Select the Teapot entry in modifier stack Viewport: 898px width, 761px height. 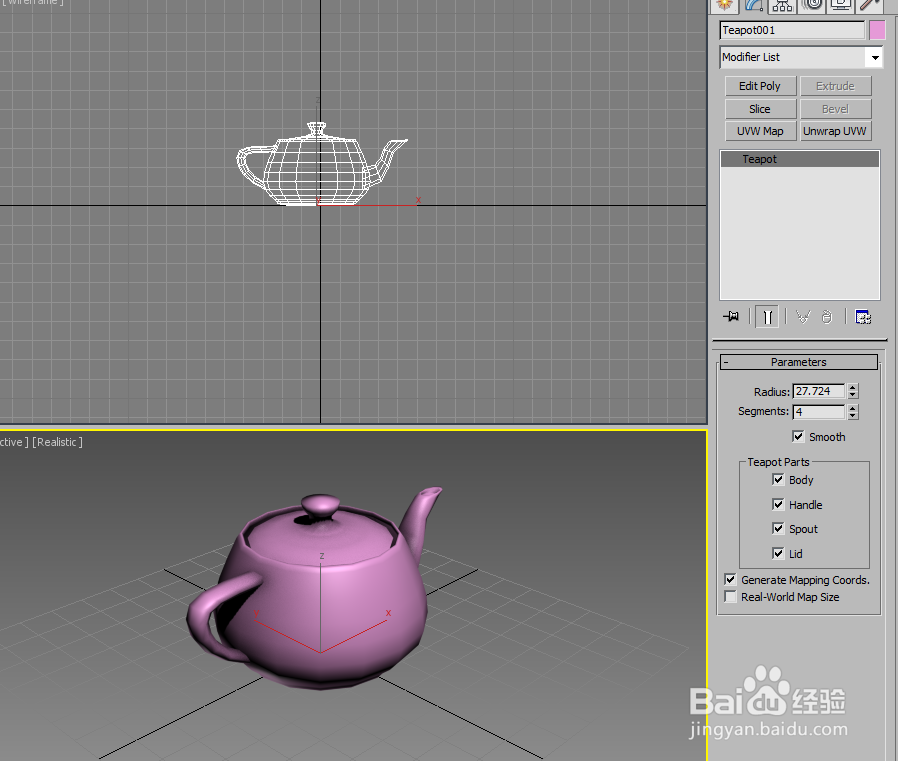(x=799, y=159)
